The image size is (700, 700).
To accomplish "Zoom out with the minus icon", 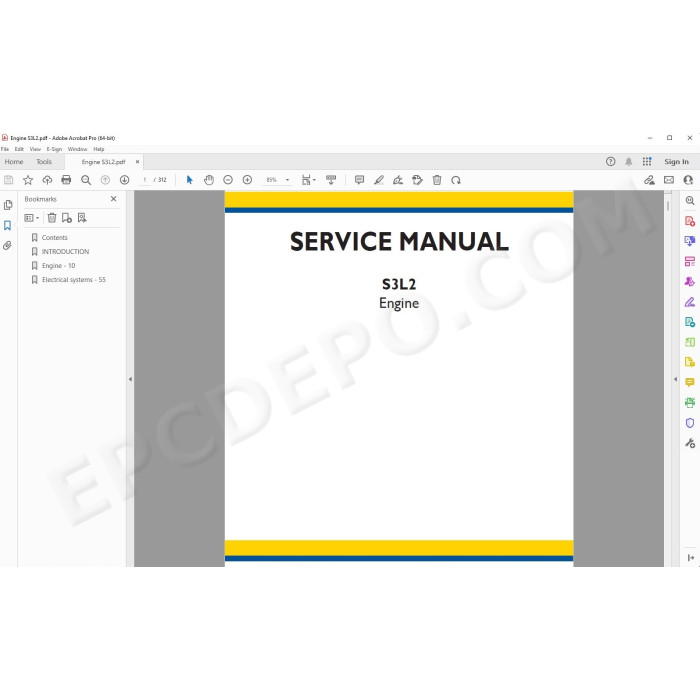I will [x=228, y=180].
